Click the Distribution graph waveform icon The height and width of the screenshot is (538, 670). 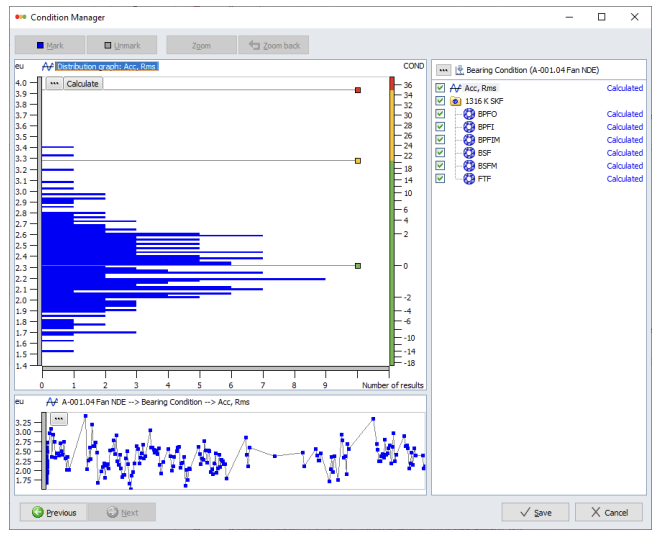47,66
